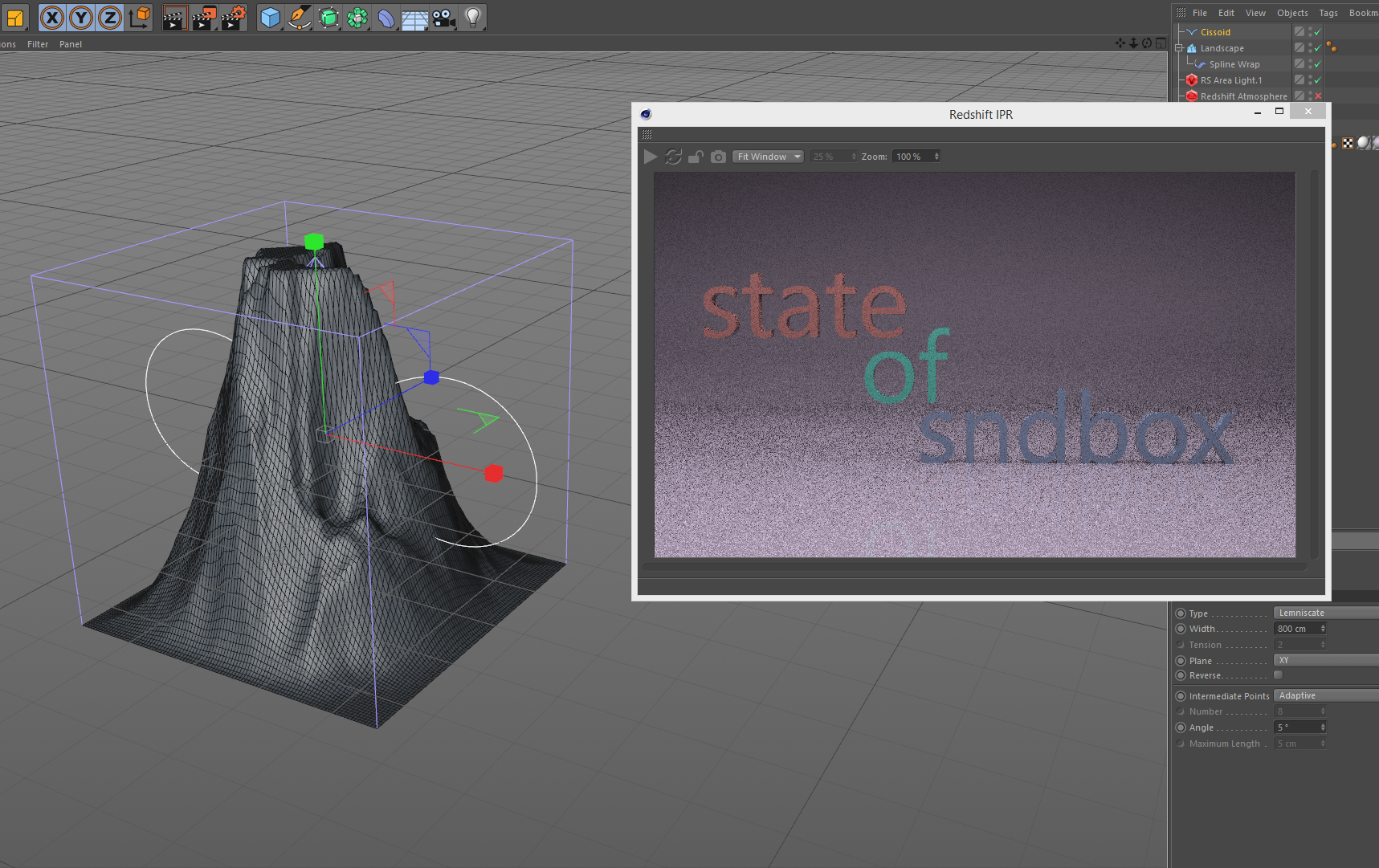Image resolution: width=1379 pixels, height=868 pixels.
Task: Open the viewport Filter menu
Action: coord(38,44)
